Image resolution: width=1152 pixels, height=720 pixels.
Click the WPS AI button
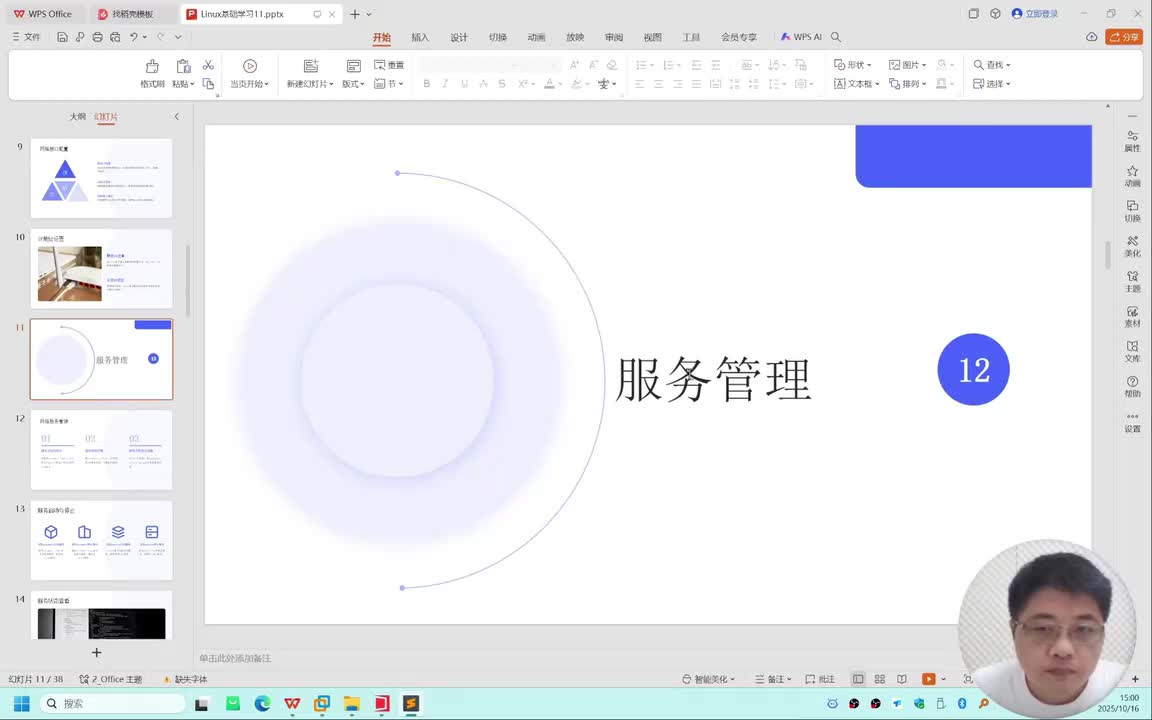click(x=801, y=37)
